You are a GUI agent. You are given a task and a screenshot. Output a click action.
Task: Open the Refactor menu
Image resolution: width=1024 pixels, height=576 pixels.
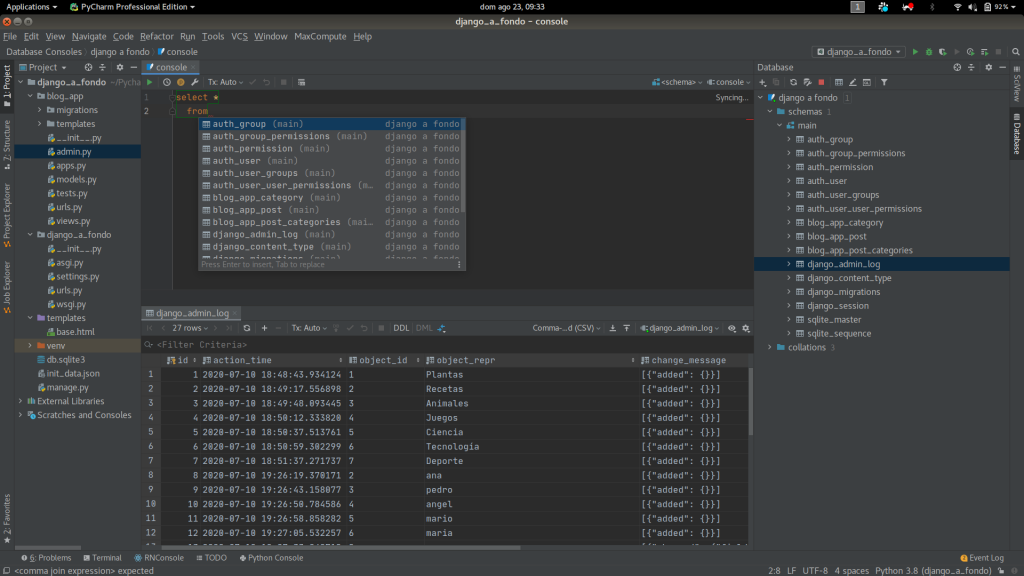point(157,37)
